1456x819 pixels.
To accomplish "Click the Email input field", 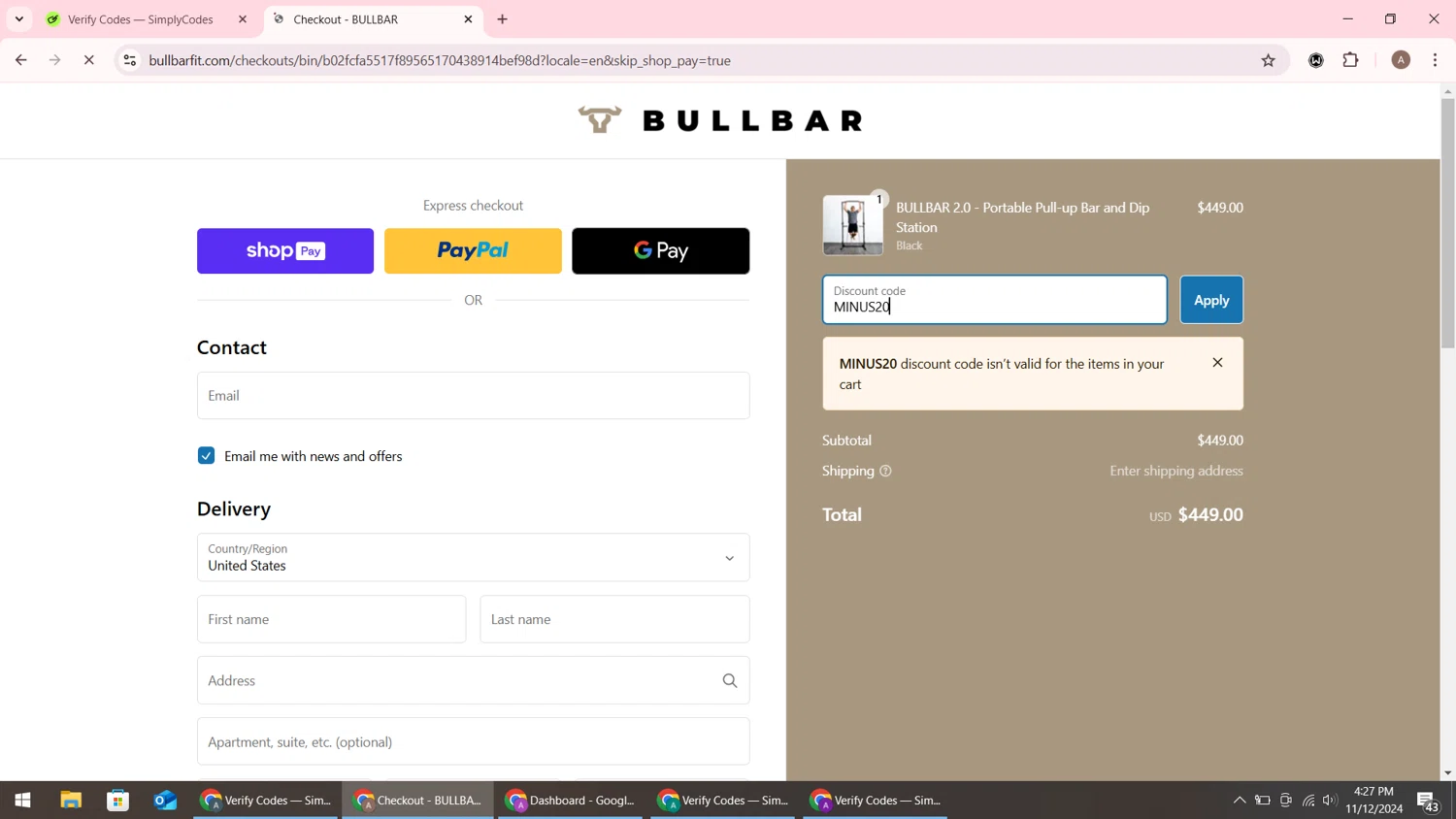I will pyautogui.click(x=473, y=396).
